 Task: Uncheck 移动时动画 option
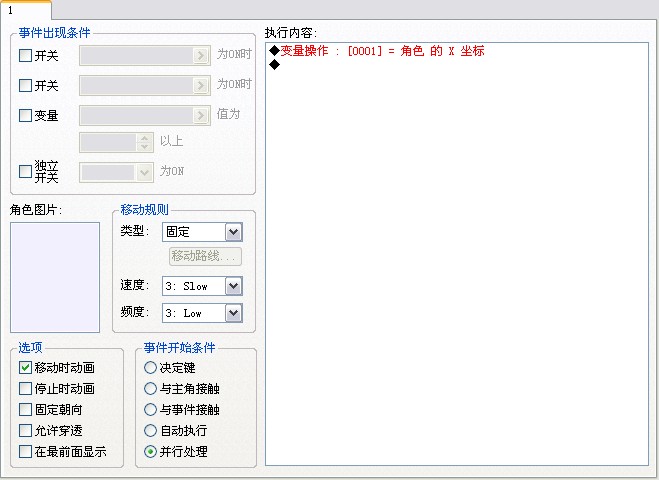(x=25, y=367)
